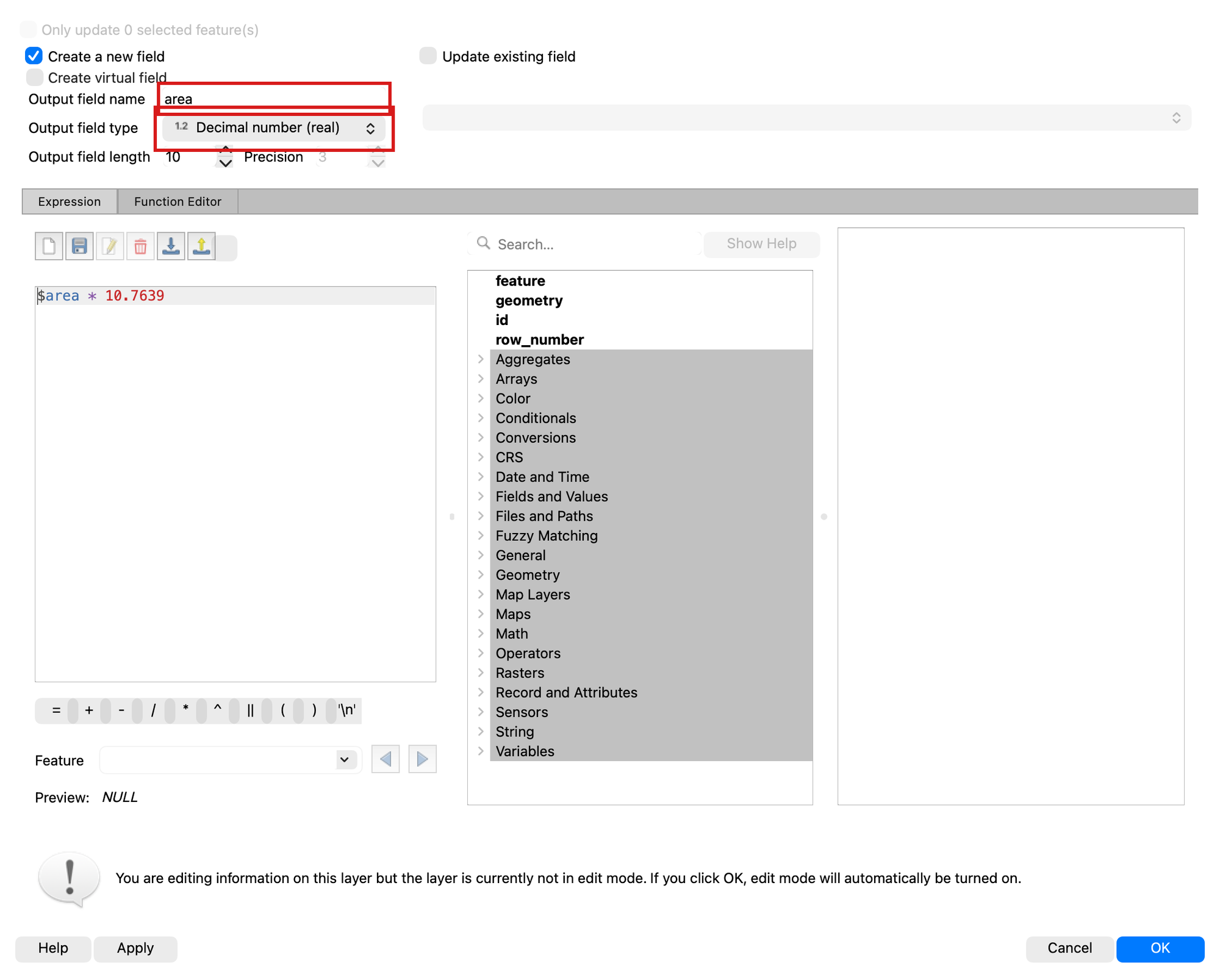Insert the minus operator
This screenshot has width=1220, height=980.
tap(121, 710)
